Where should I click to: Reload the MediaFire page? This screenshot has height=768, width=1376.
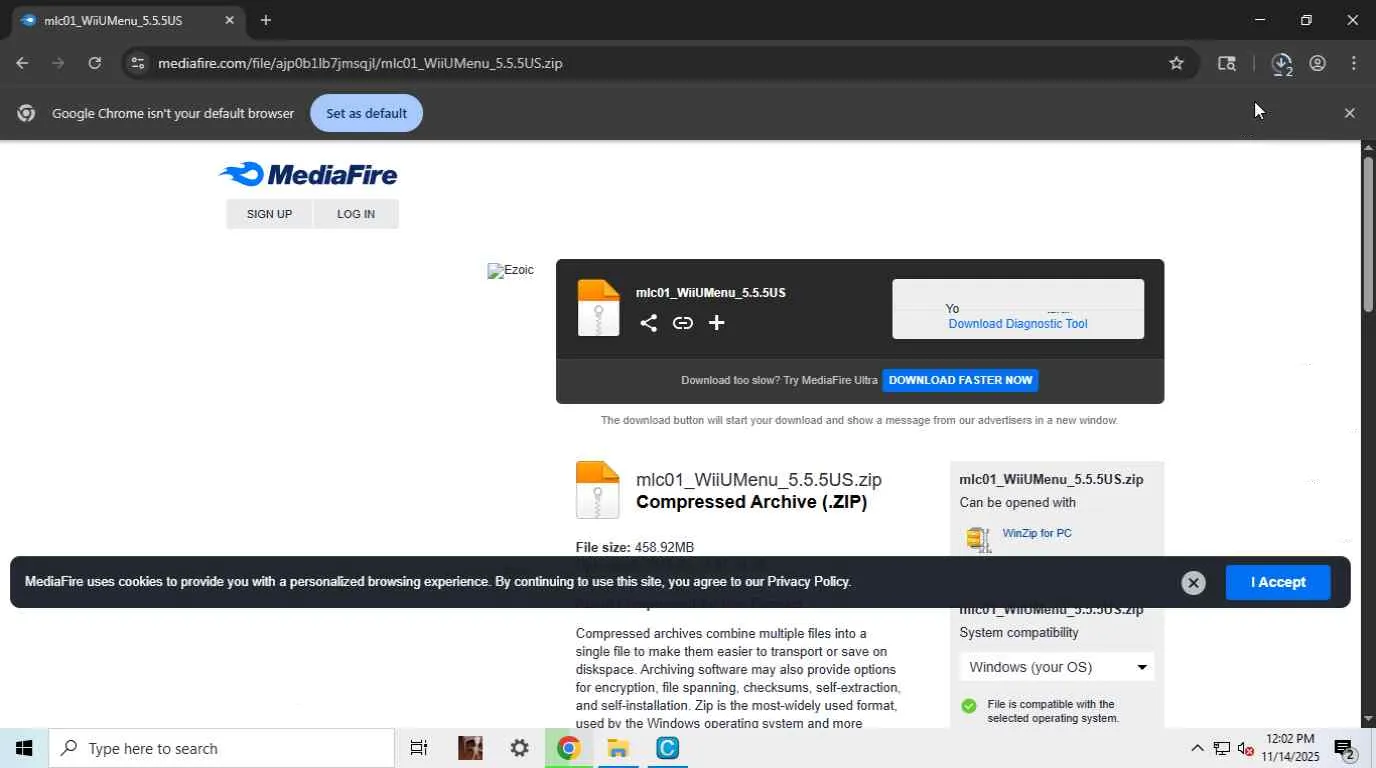coord(94,63)
